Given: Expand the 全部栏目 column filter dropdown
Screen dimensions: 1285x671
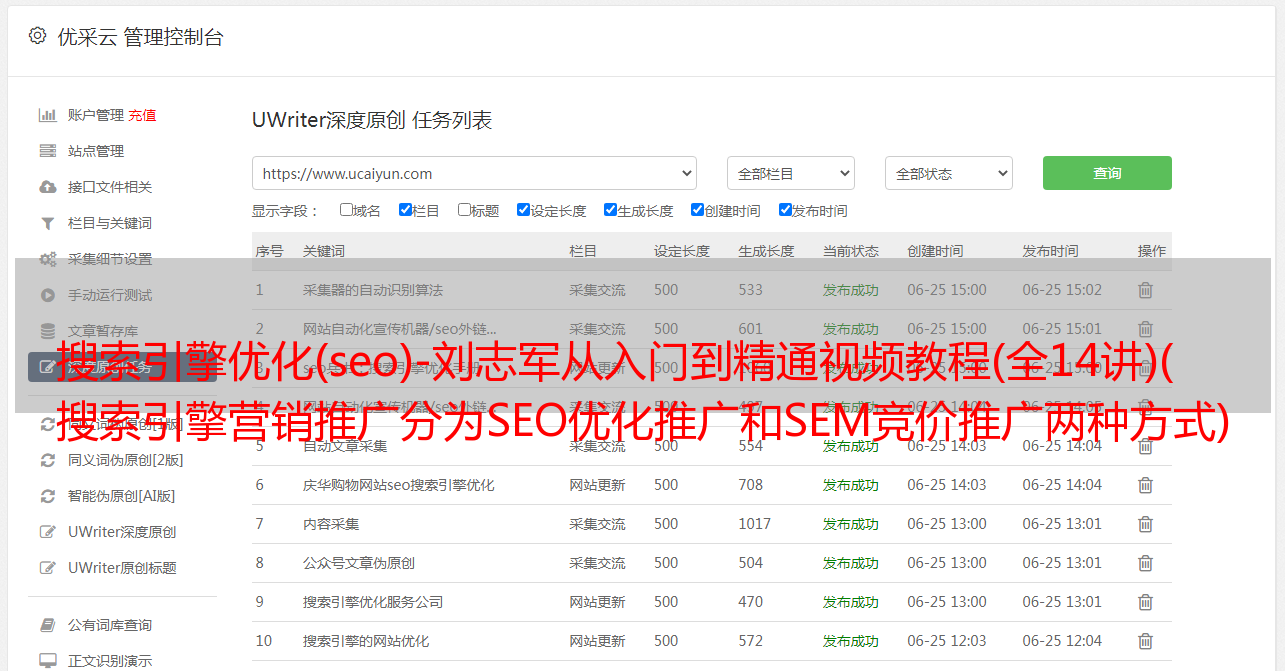Looking at the screenshot, I should pyautogui.click(x=791, y=173).
